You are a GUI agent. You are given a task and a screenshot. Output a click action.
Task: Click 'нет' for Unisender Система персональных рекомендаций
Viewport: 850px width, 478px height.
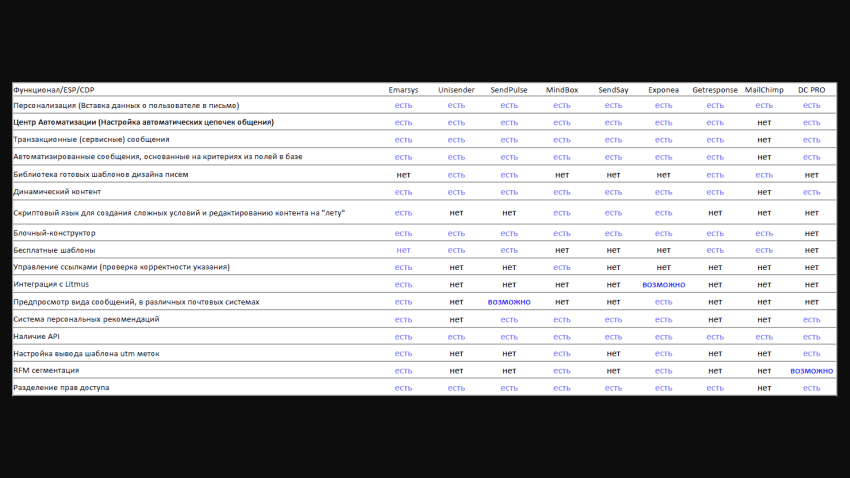(456, 320)
